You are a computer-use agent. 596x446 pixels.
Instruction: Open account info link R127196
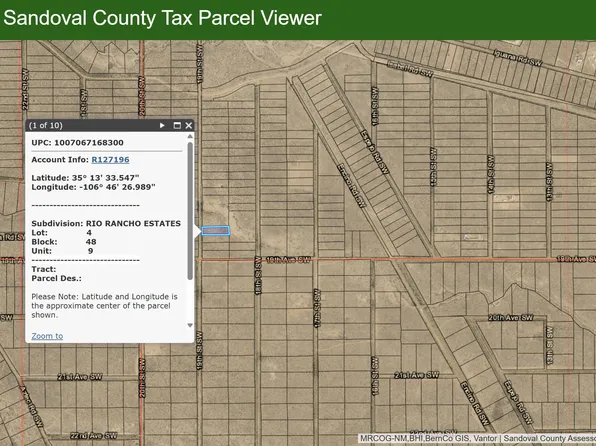pos(110,160)
